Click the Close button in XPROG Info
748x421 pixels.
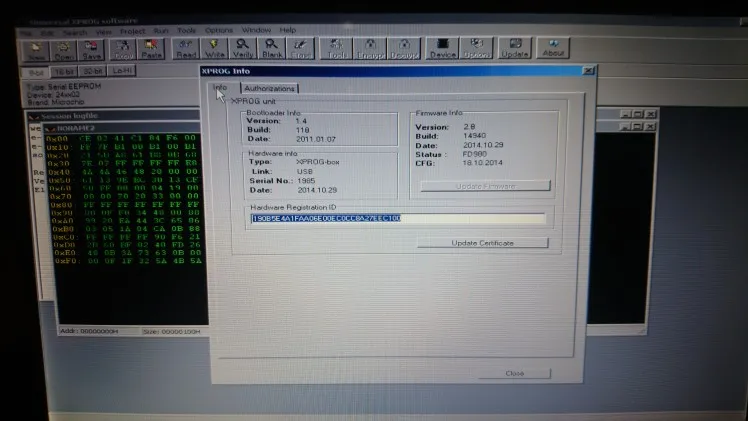(x=515, y=373)
